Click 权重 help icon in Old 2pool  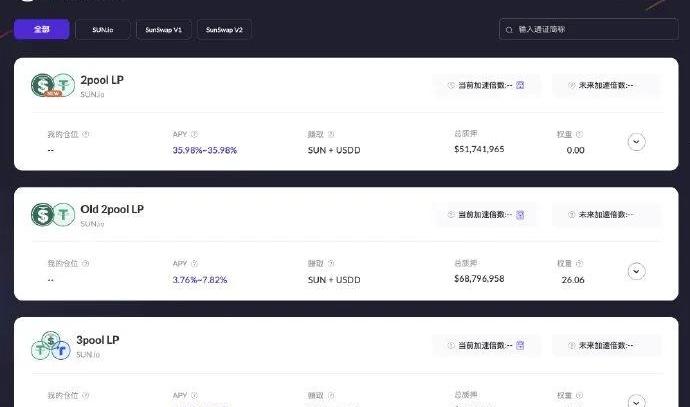click(579, 264)
